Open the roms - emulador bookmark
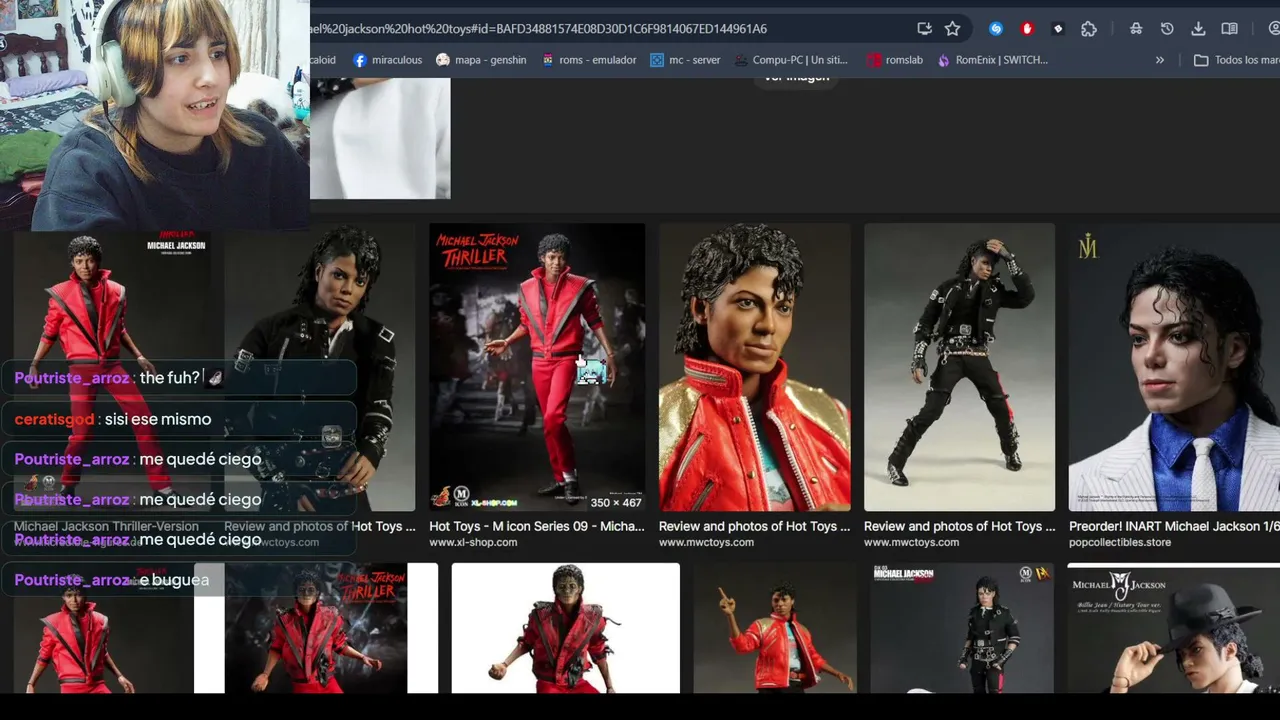Image resolution: width=1280 pixels, height=720 pixels. point(589,60)
